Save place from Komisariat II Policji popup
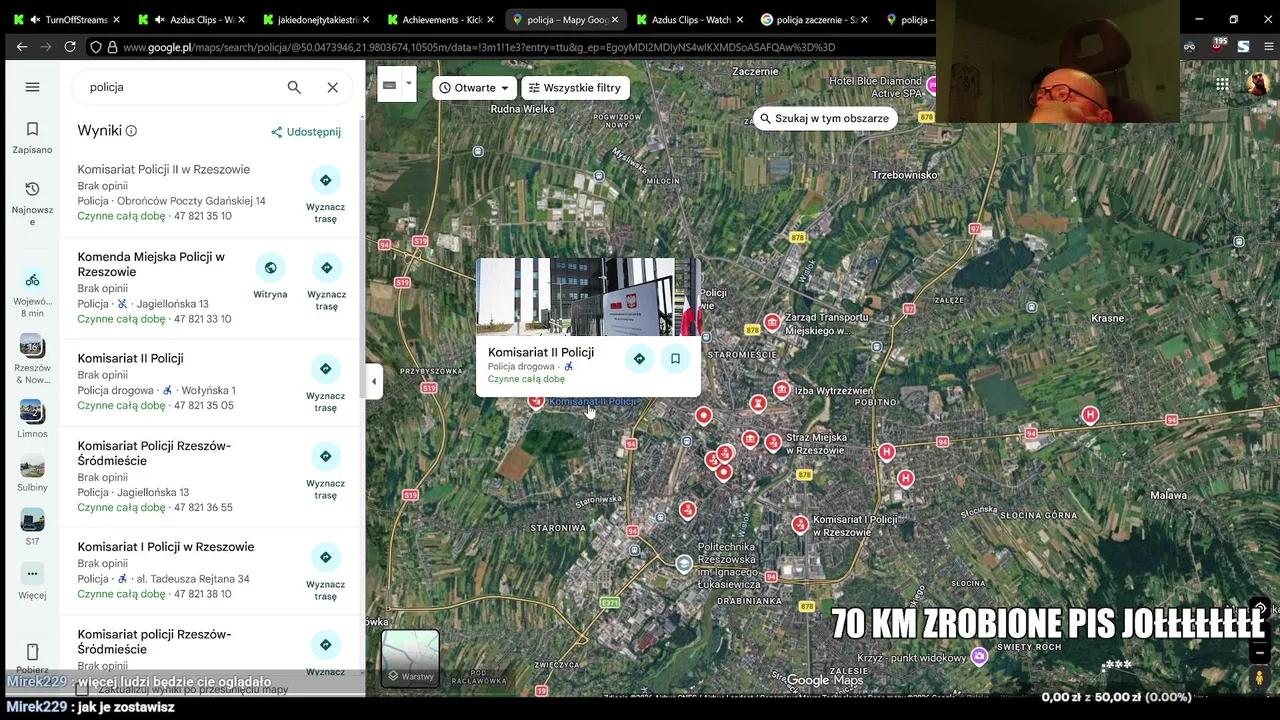Screen dimensions: 1280x720 click(x=675, y=359)
